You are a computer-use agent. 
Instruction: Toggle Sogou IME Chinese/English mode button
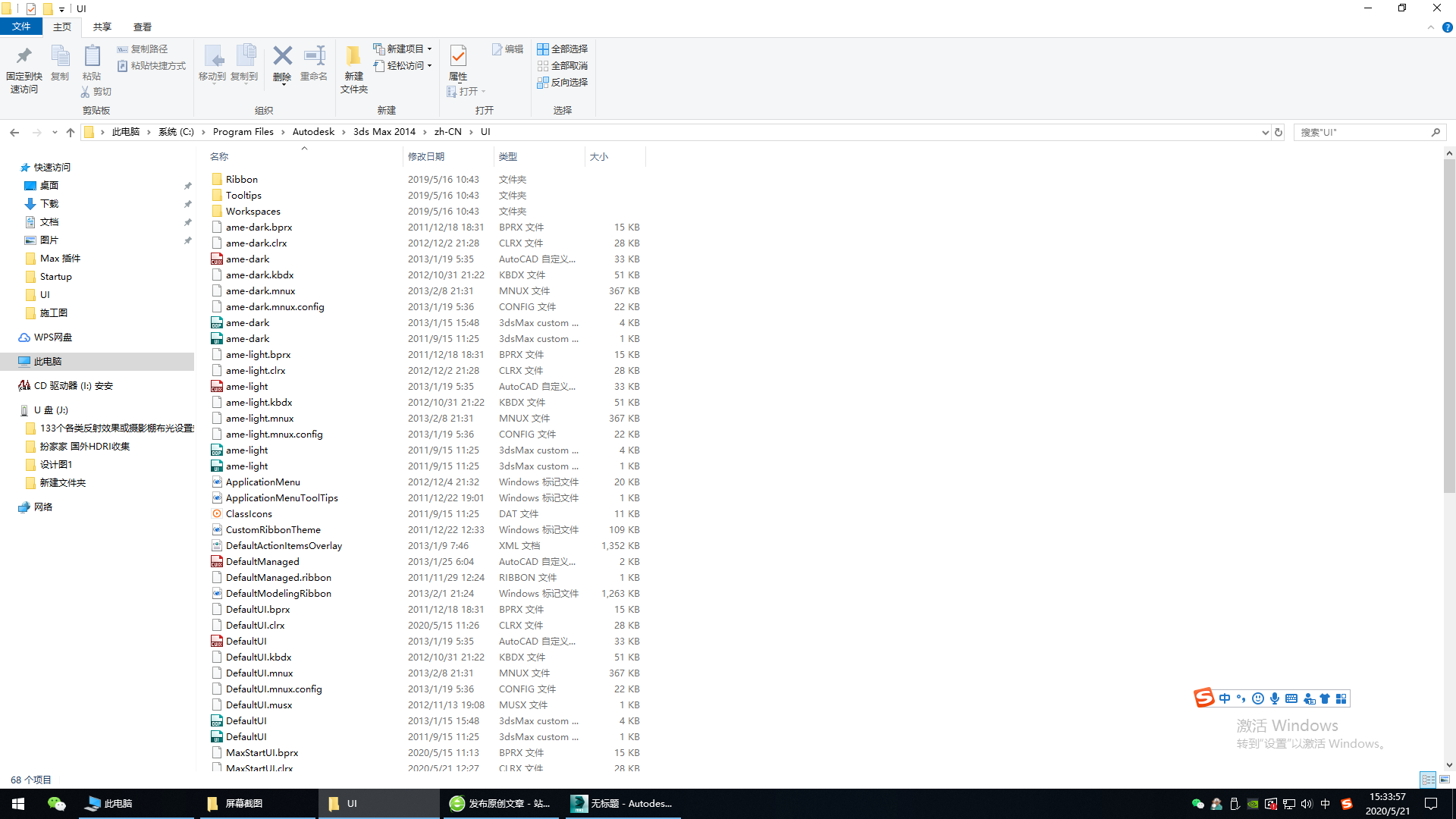coord(1225,698)
